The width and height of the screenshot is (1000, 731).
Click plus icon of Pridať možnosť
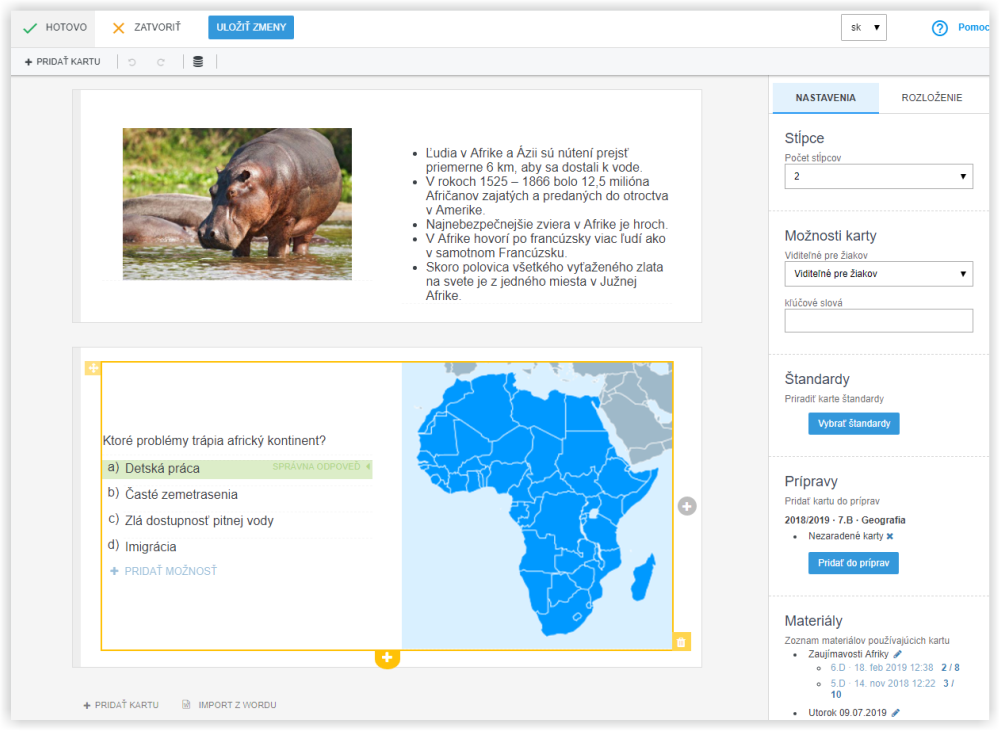point(114,571)
